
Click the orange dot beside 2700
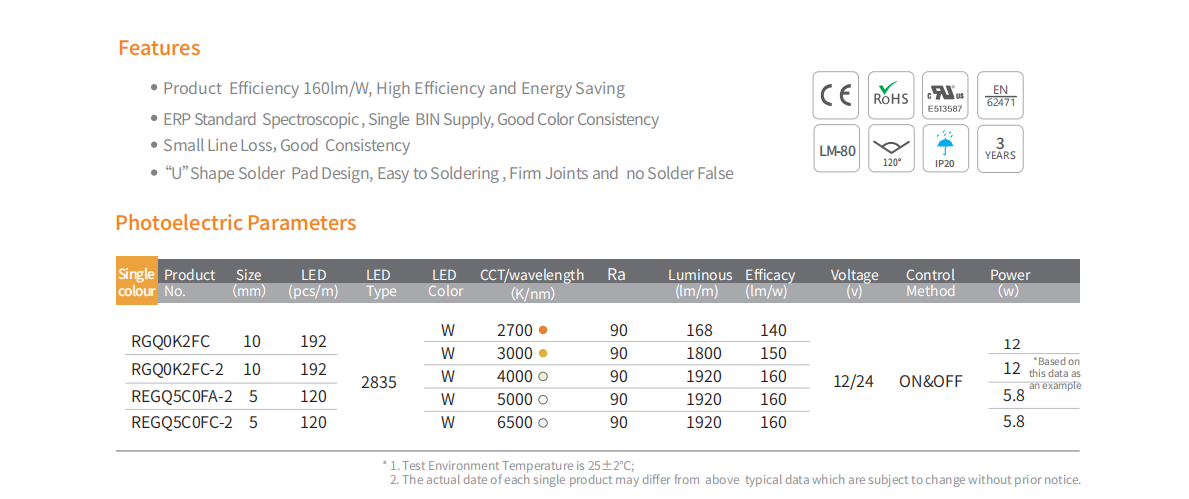(543, 330)
